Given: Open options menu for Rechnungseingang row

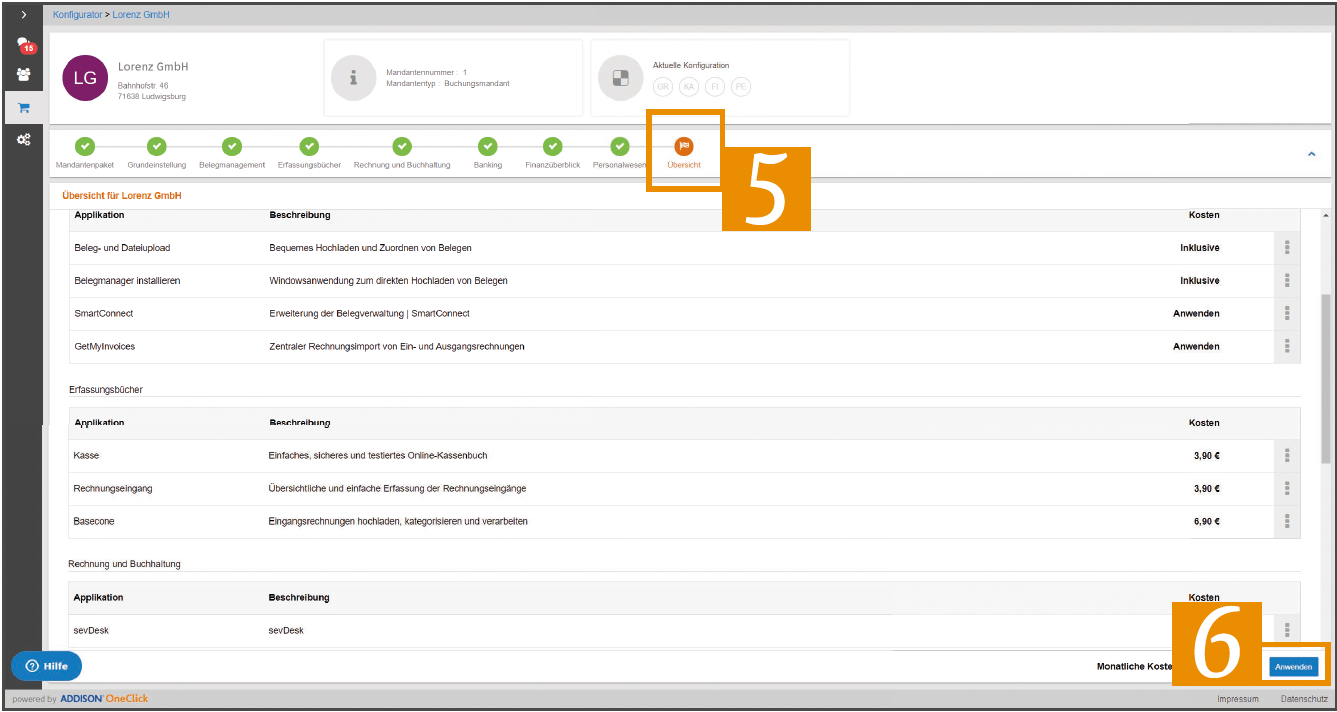Looking at the screenshot, I should coord(1287,489).
